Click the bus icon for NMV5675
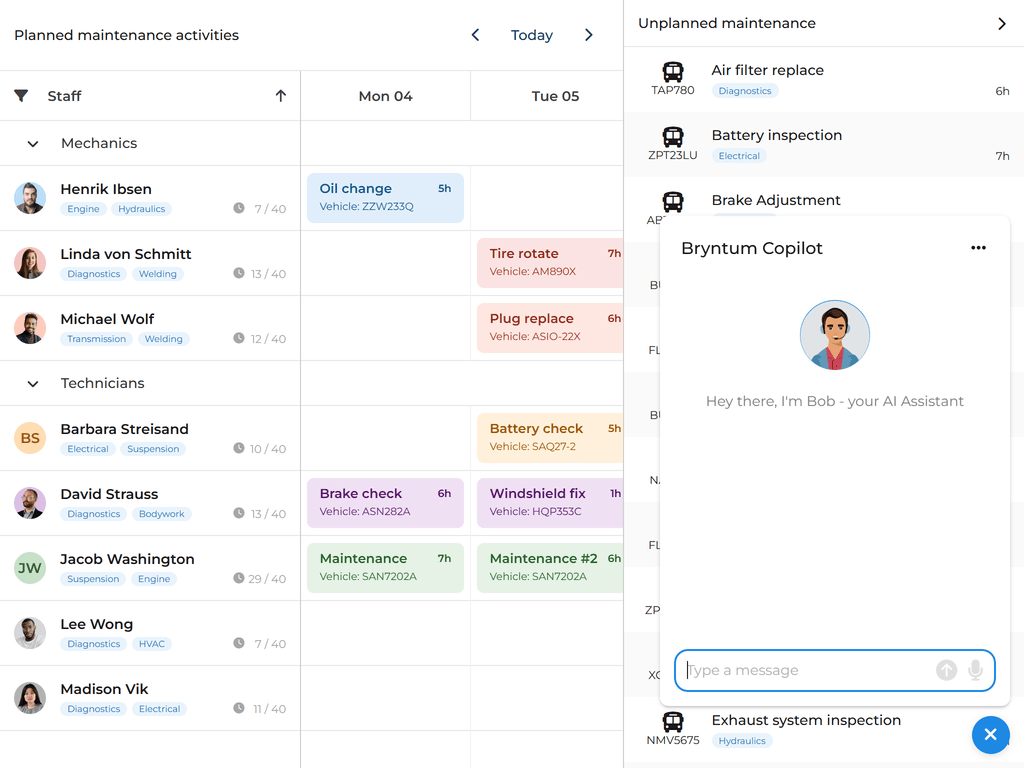1024x768 pixels. click(673, 722)
